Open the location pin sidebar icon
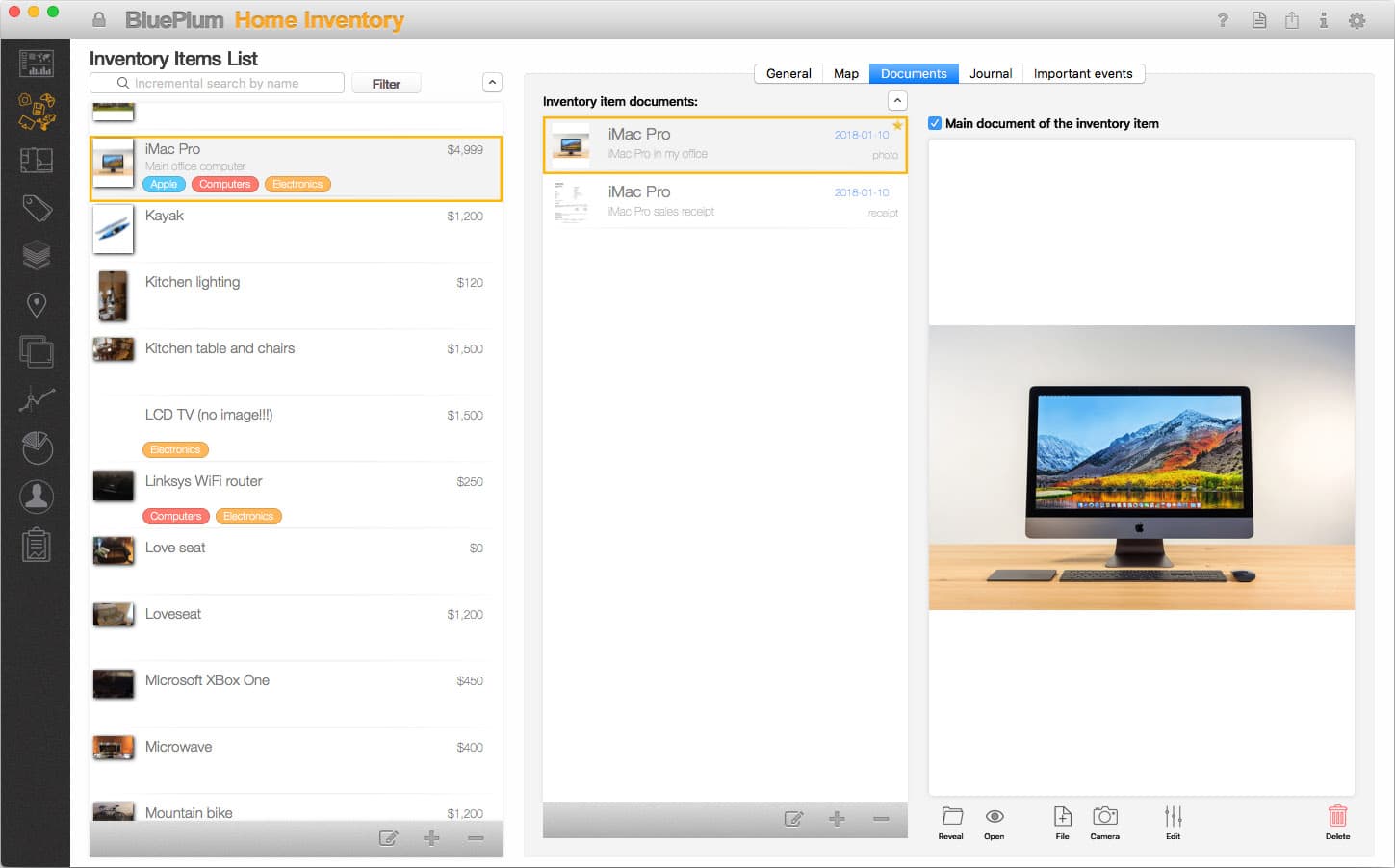Screen dimensions: 1395x868 [37, 304]
